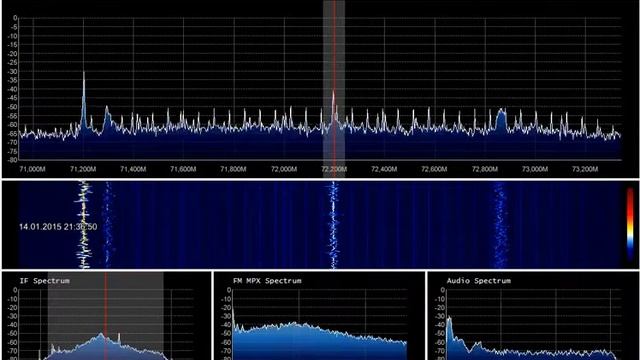Click the 73,000M frequency axis label

535,169
